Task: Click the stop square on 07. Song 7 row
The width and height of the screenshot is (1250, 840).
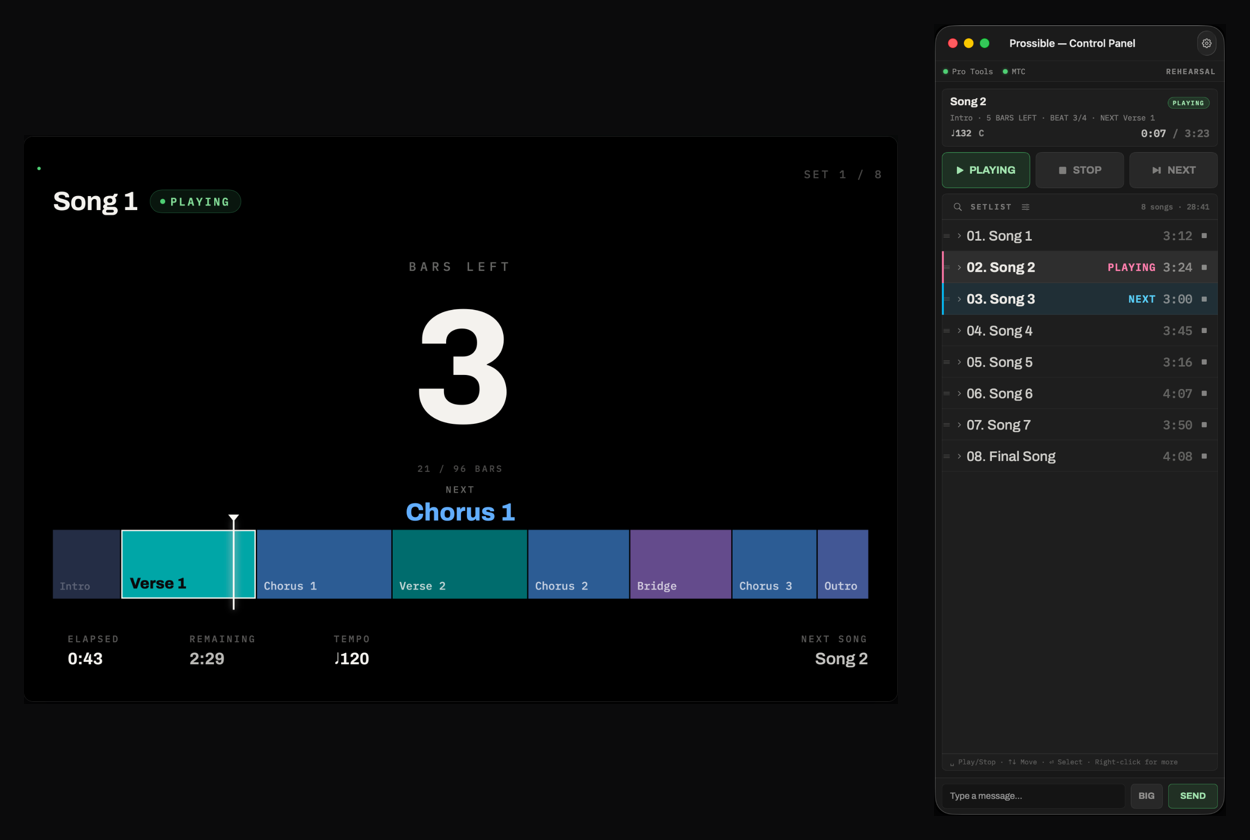Action: pos(1204,425)
